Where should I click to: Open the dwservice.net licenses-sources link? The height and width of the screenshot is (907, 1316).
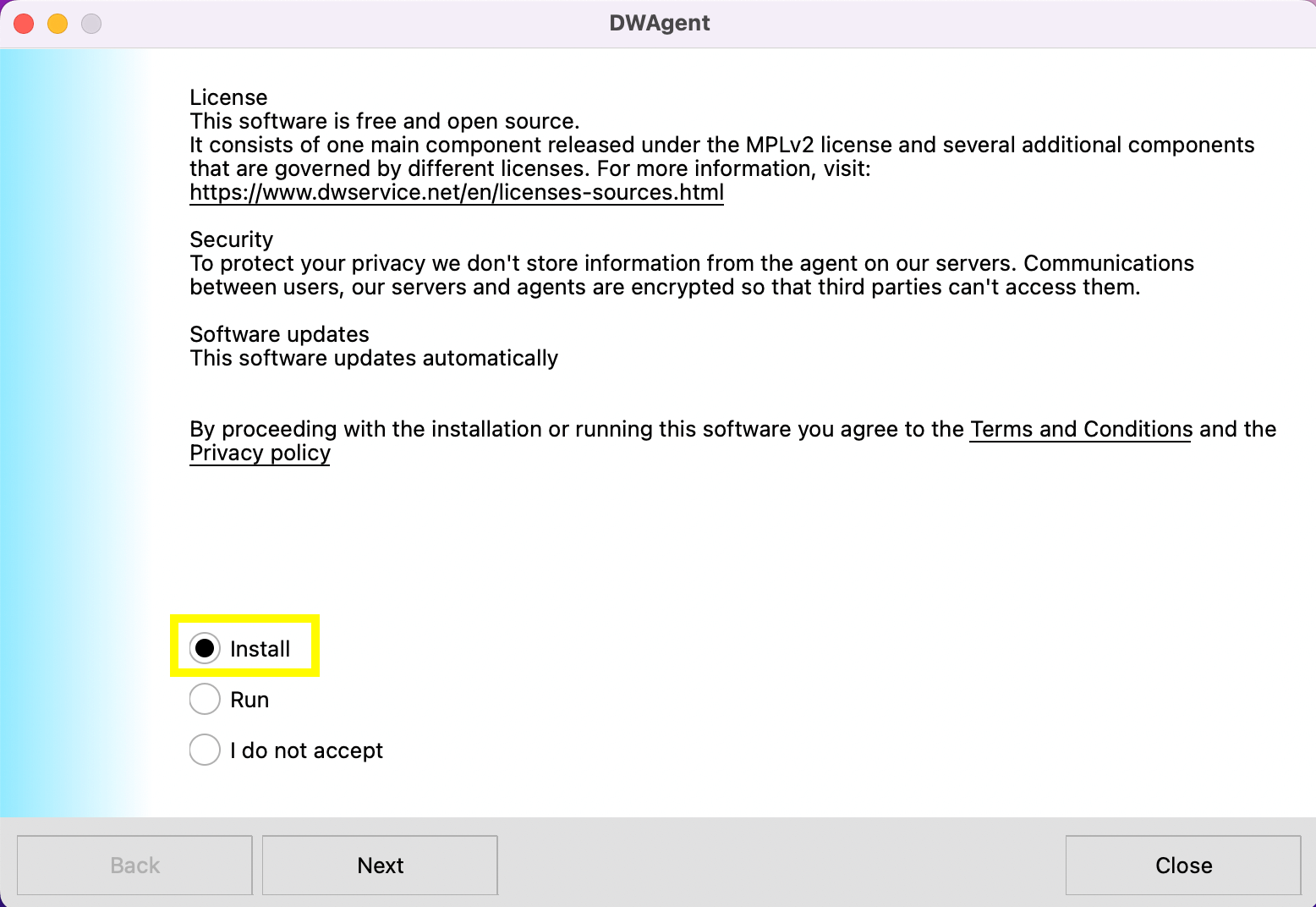(x=456, y=193)
